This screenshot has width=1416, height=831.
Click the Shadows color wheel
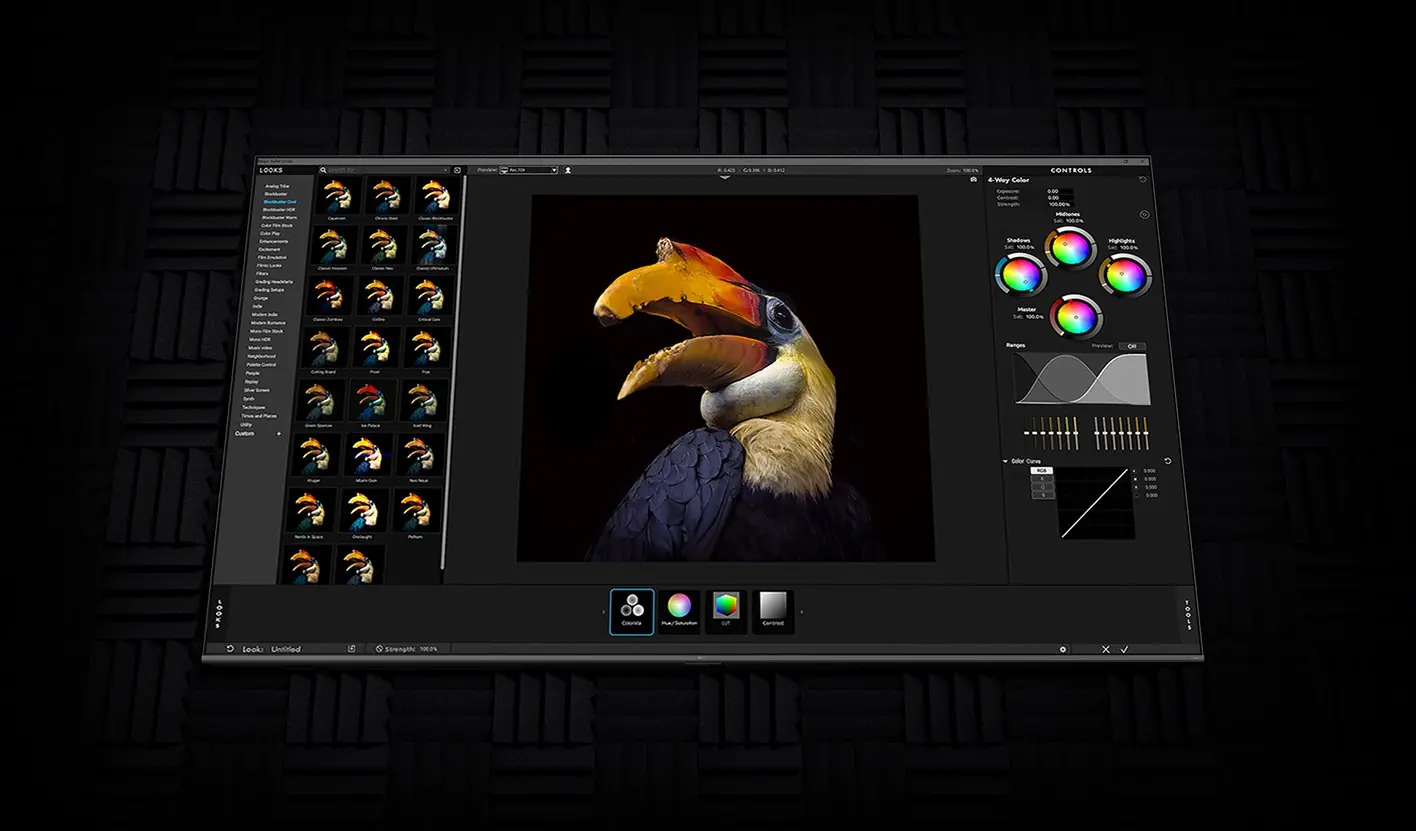click(1020, 274)
